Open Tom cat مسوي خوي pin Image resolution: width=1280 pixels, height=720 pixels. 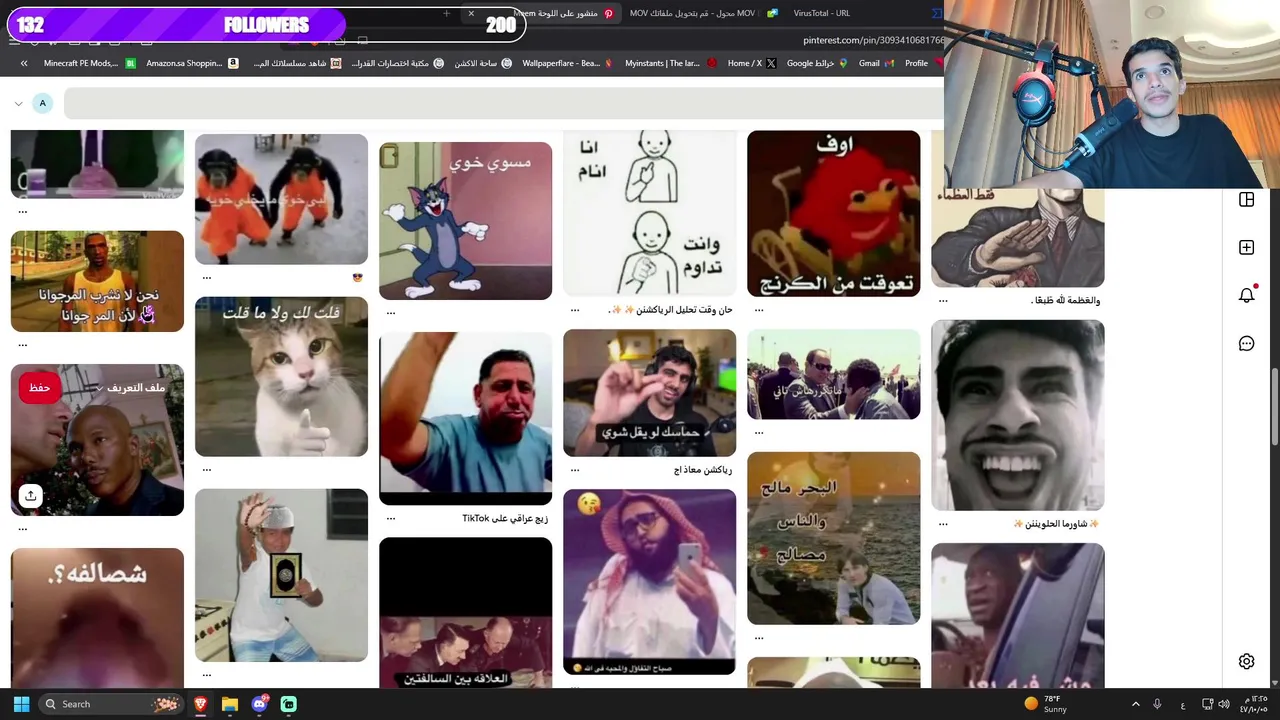pyautogui.click(x=465, y=221)
